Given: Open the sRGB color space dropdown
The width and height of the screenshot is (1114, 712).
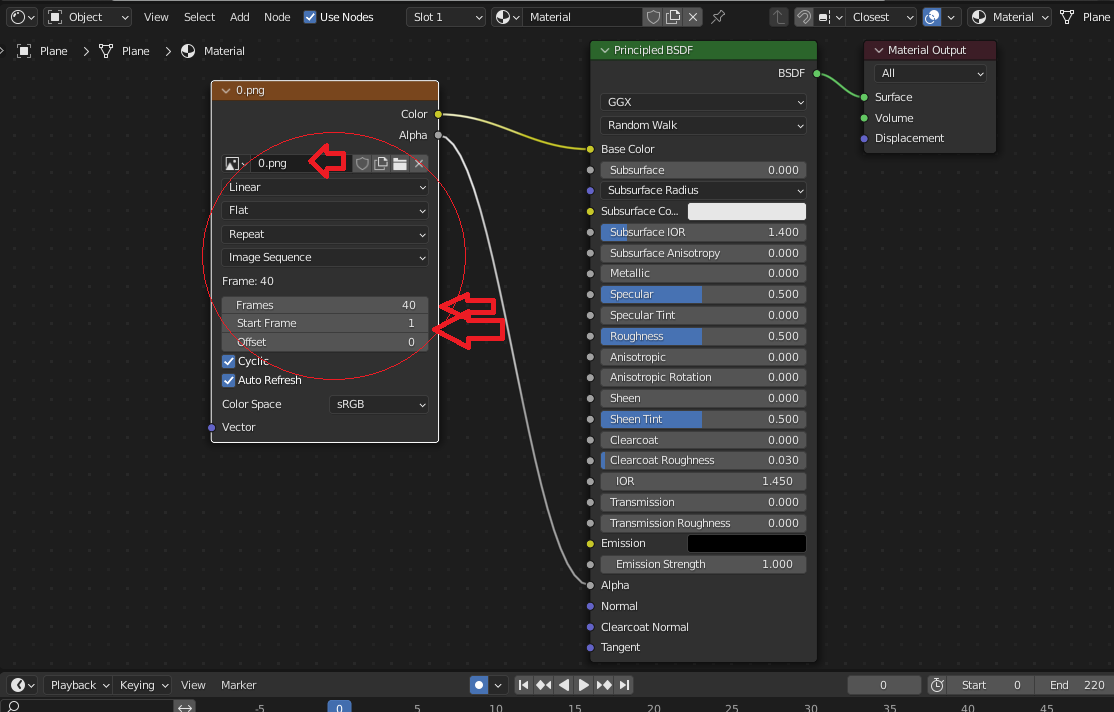Looking at the screenshot, I should pyautogui.click(x=379, y=404).
